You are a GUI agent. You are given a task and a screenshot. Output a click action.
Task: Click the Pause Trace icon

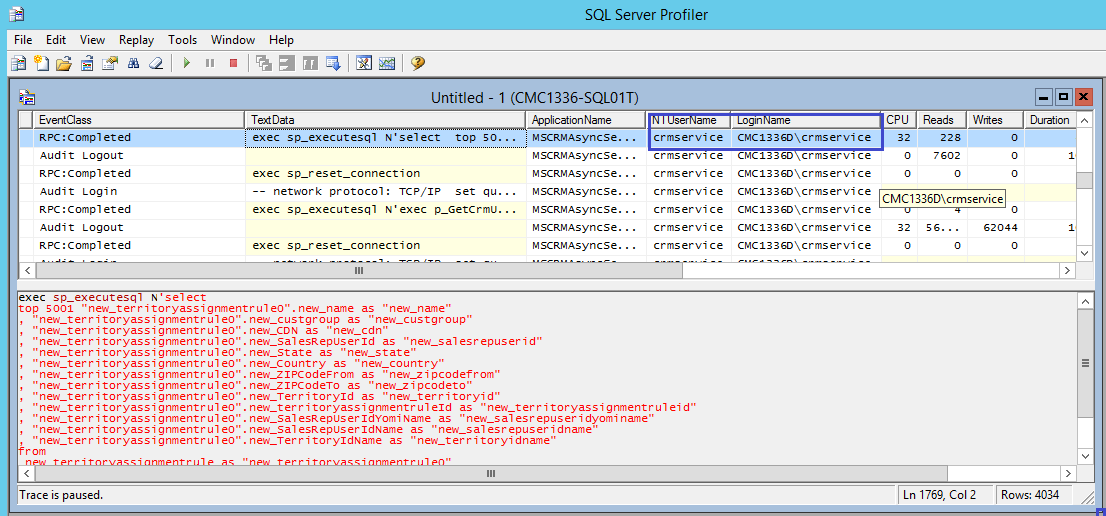[209, 63]
